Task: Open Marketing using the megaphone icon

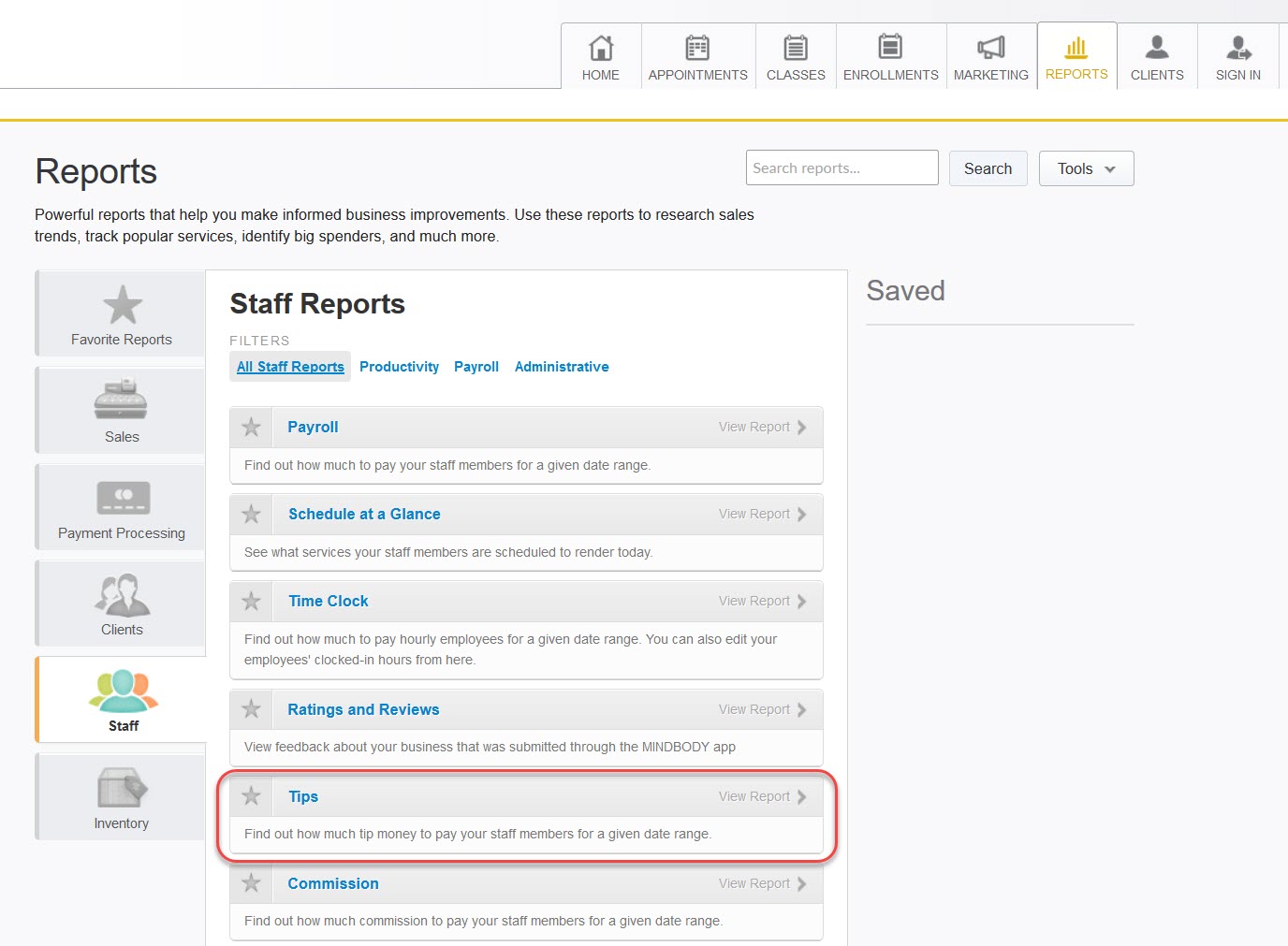Action: click(x=990, y=45)
